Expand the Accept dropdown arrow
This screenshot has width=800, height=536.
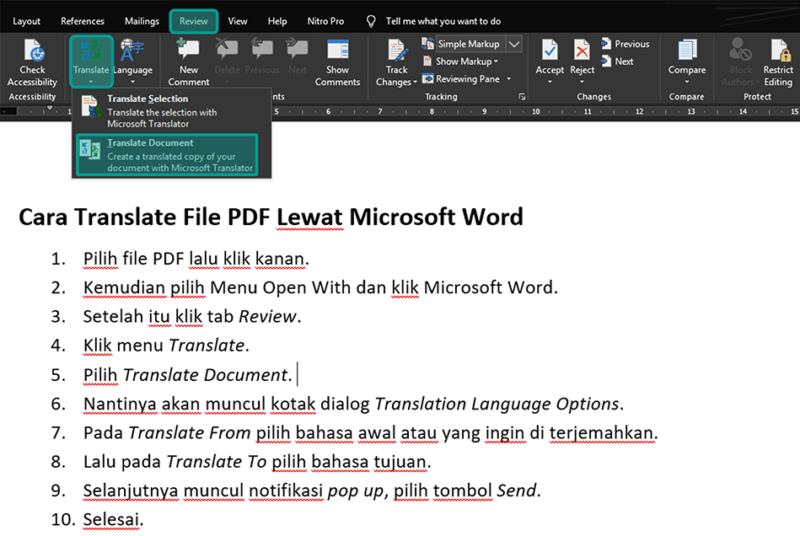549,82
